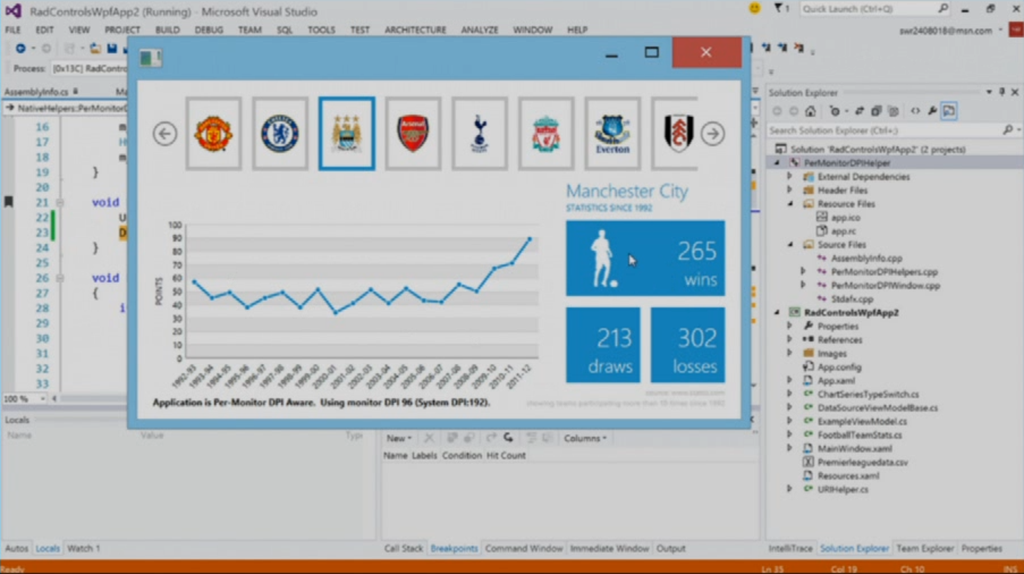The height and width of the screenshot is (574, 1024).
Task: Click Solution Explorer preview selected items icon
Action: click(949, 111)
